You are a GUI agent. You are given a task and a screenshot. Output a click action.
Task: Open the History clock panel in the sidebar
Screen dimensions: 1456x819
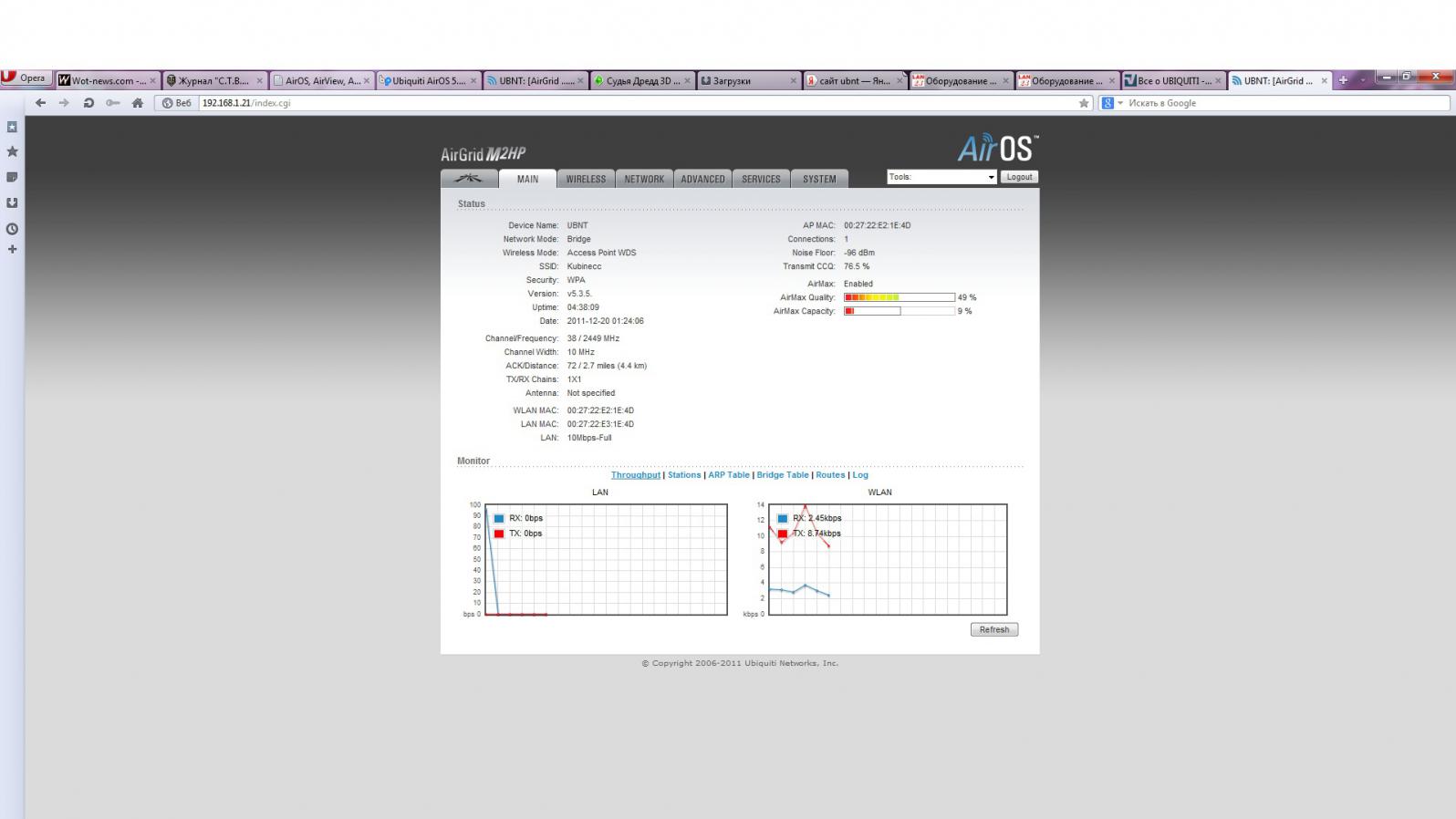[12, 229]
